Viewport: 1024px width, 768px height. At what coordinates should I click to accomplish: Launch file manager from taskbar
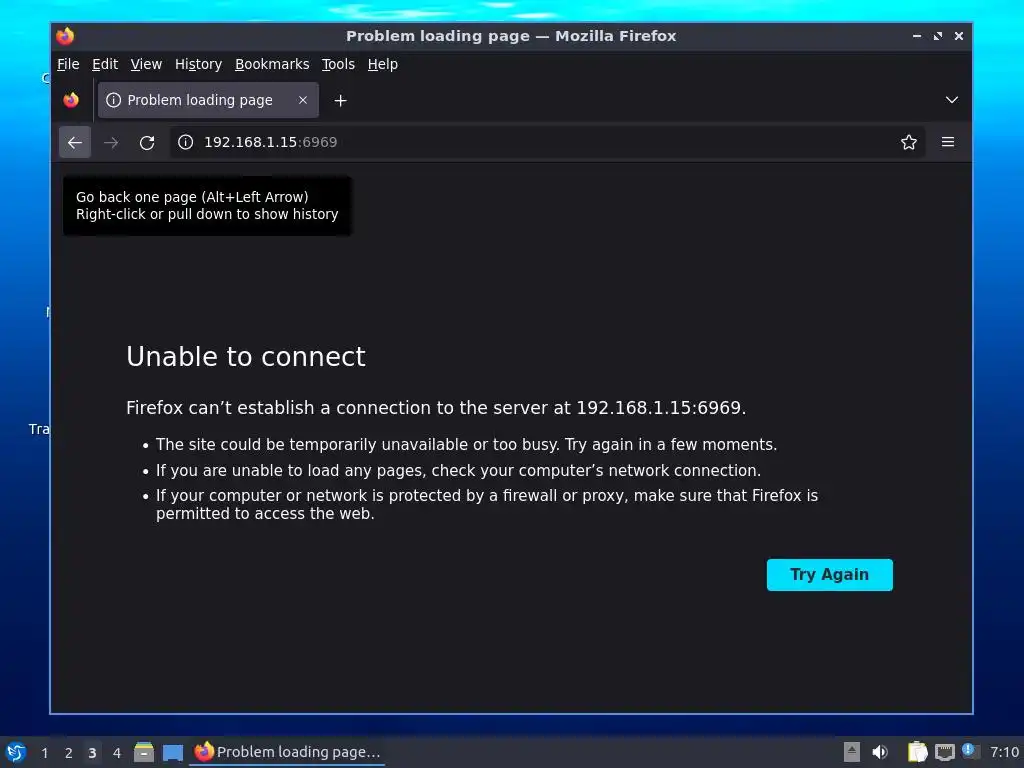point(144,752)
